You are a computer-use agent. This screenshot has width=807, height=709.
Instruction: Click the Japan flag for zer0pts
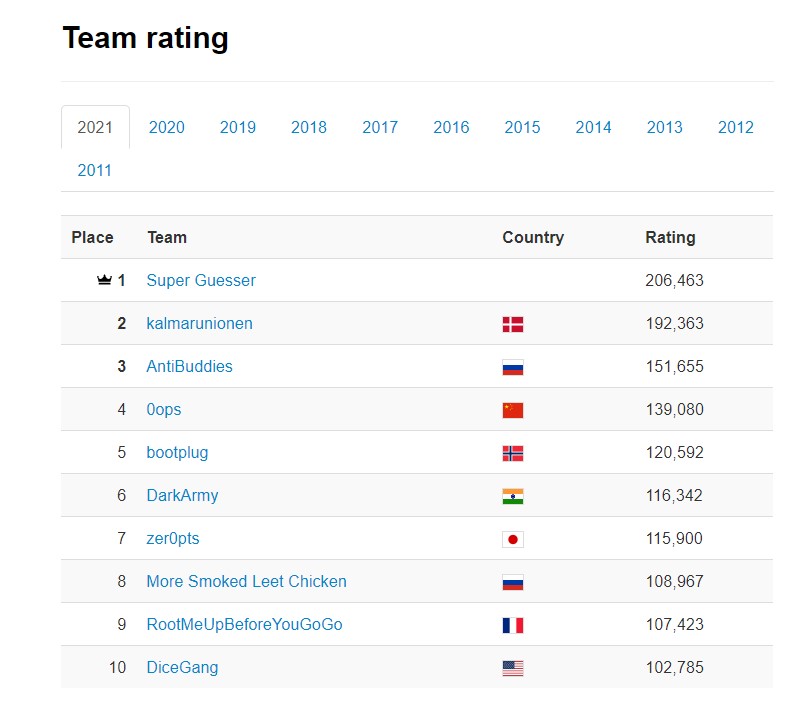[x=513, y=539]
